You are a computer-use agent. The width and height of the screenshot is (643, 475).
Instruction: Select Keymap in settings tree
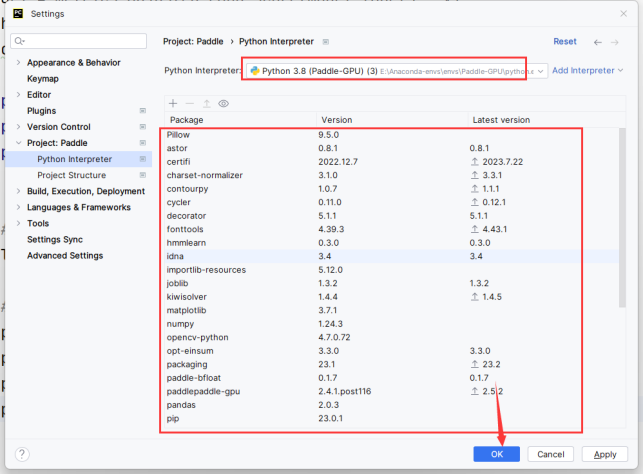pos(43,79)
